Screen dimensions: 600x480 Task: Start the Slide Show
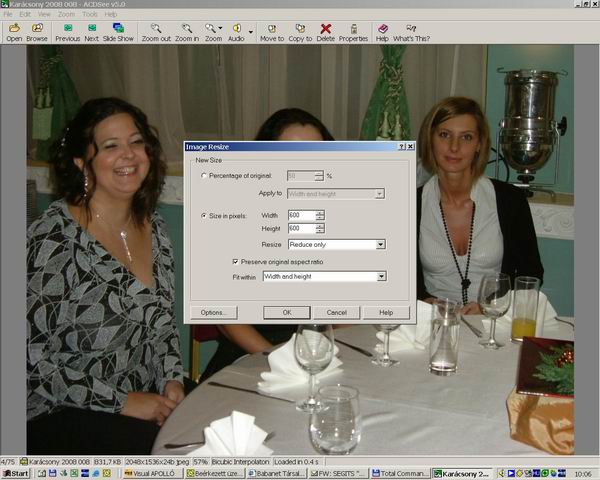[x=118, y=32]
